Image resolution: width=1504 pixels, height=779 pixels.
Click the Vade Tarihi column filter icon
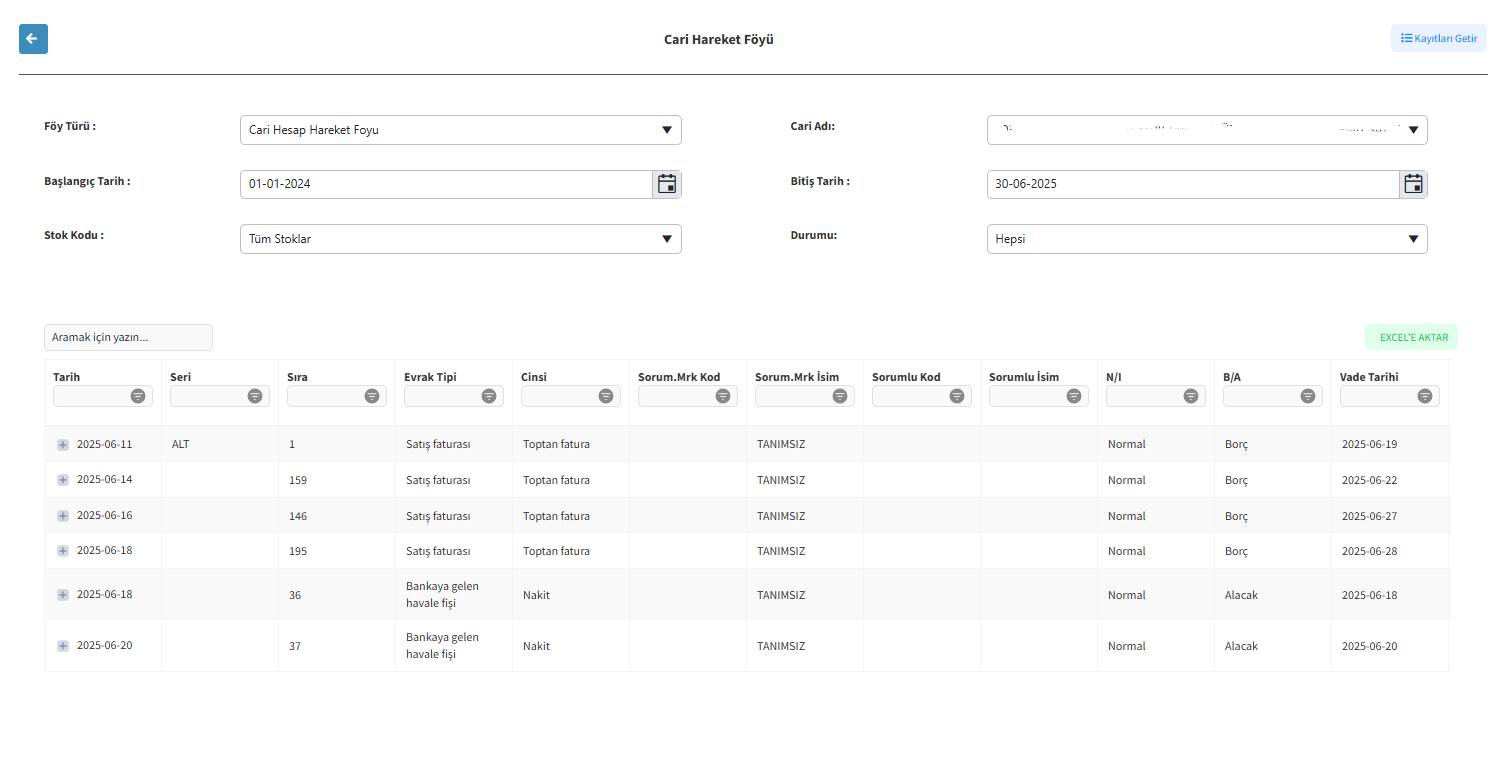pyautogui.click(x=1425, y=396)
